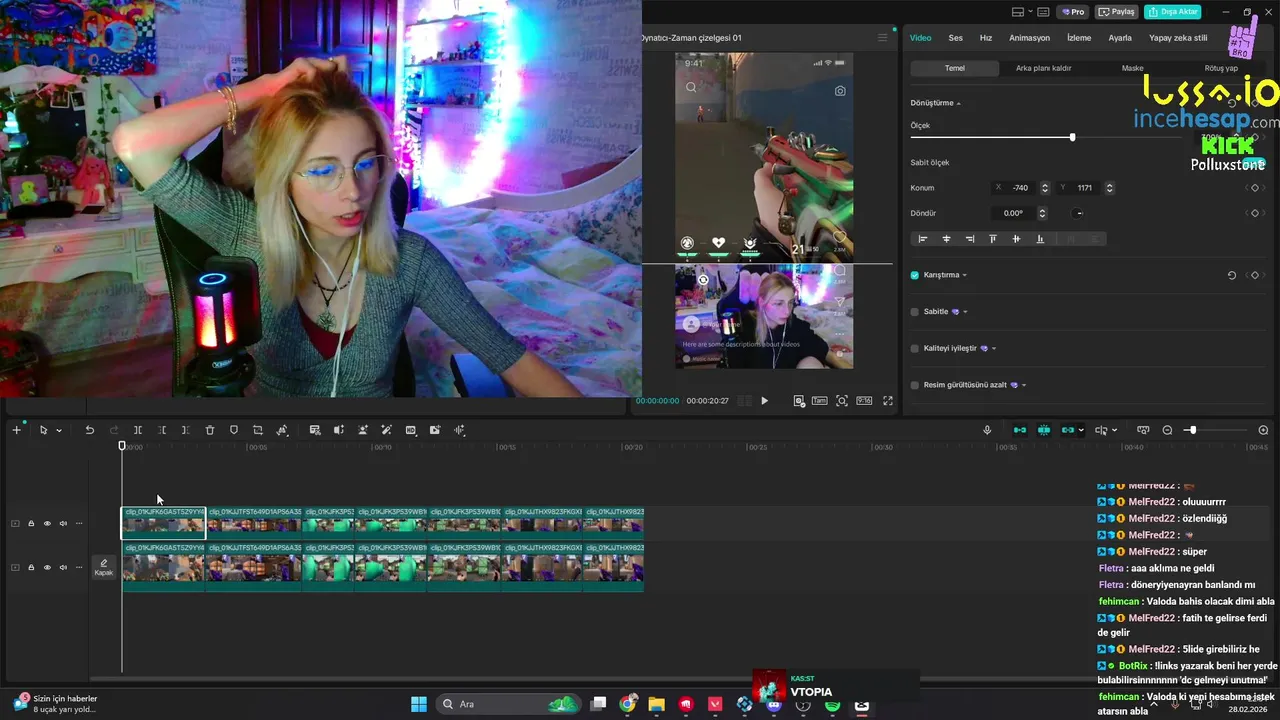Click the rotation dial knob next to Döndür
Viewport: 1280px width, 720px height.
point(1078,213)
